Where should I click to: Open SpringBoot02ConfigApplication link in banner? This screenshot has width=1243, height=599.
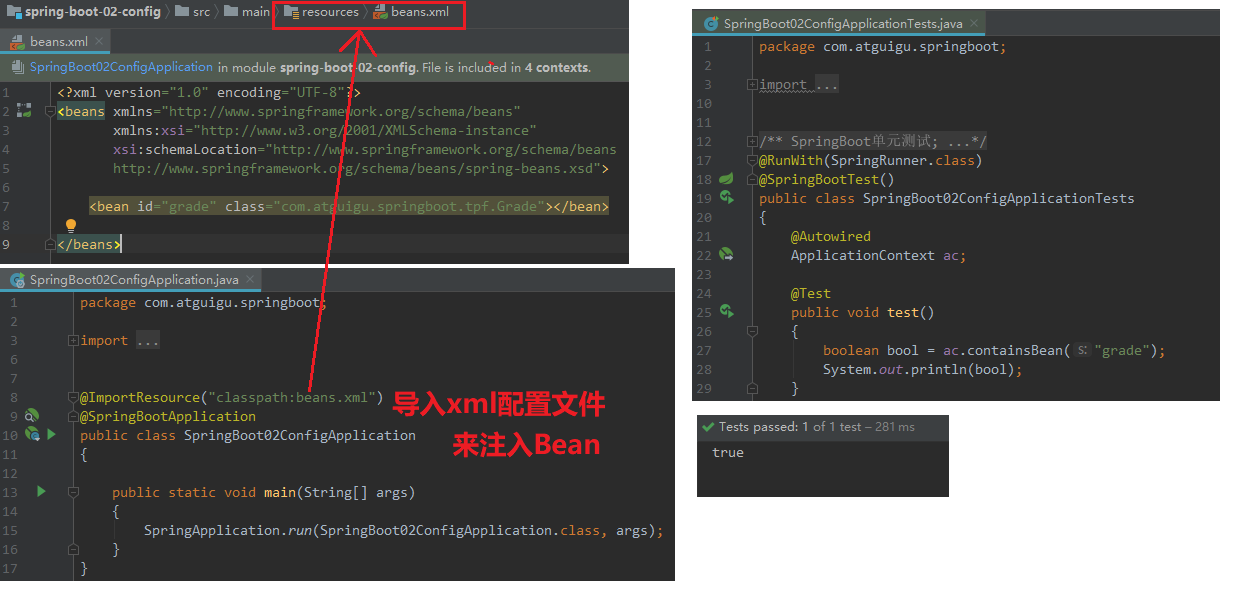coord(121,68)
